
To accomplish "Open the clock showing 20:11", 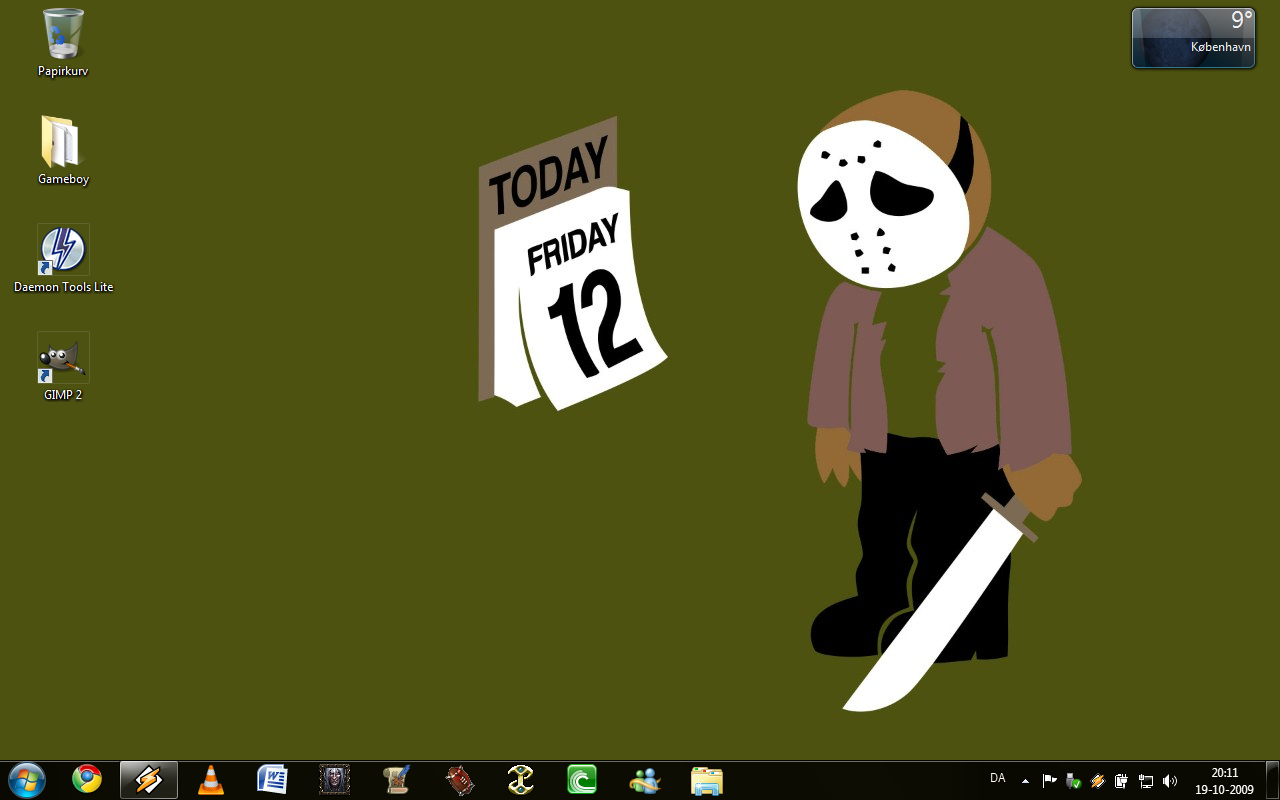I will pyautogui.click(x=1224, y=781).
